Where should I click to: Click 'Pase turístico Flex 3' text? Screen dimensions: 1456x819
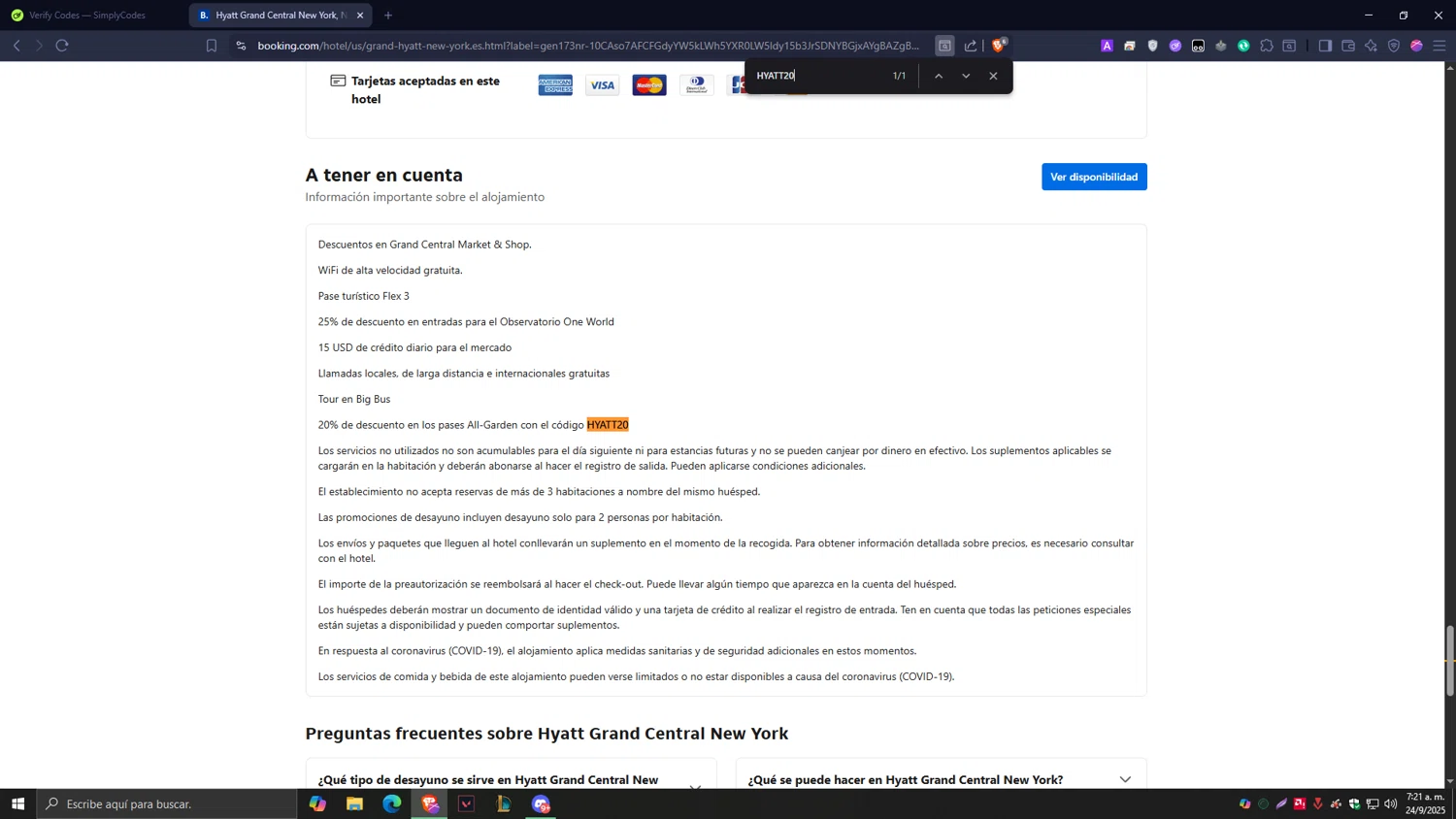click(363, 296)
